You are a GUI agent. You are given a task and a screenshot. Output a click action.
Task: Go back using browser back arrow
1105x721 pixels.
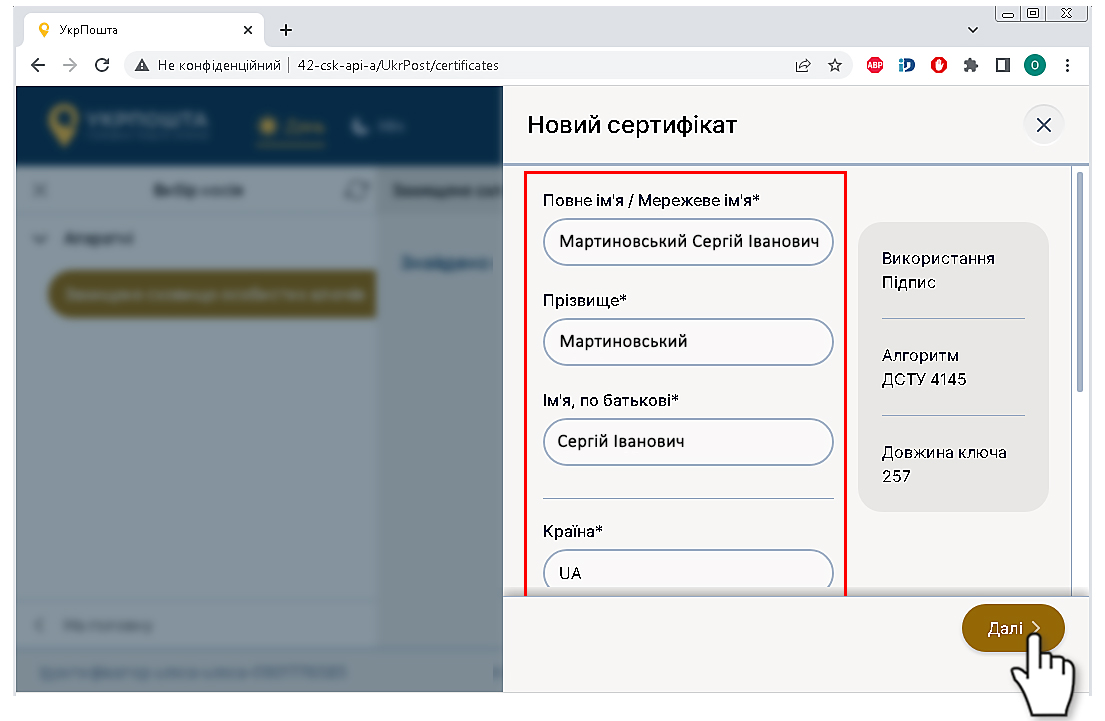tap(38, 65)
